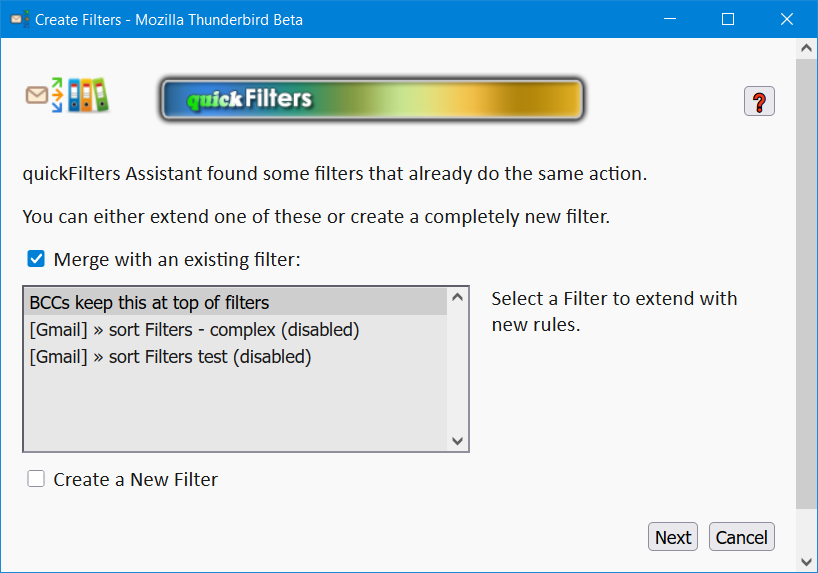Image resolution: width=818 pixels, height=573 pixels.
Task: Uncheck Merge with an existing filter
Action: click(x=36, y=259)
